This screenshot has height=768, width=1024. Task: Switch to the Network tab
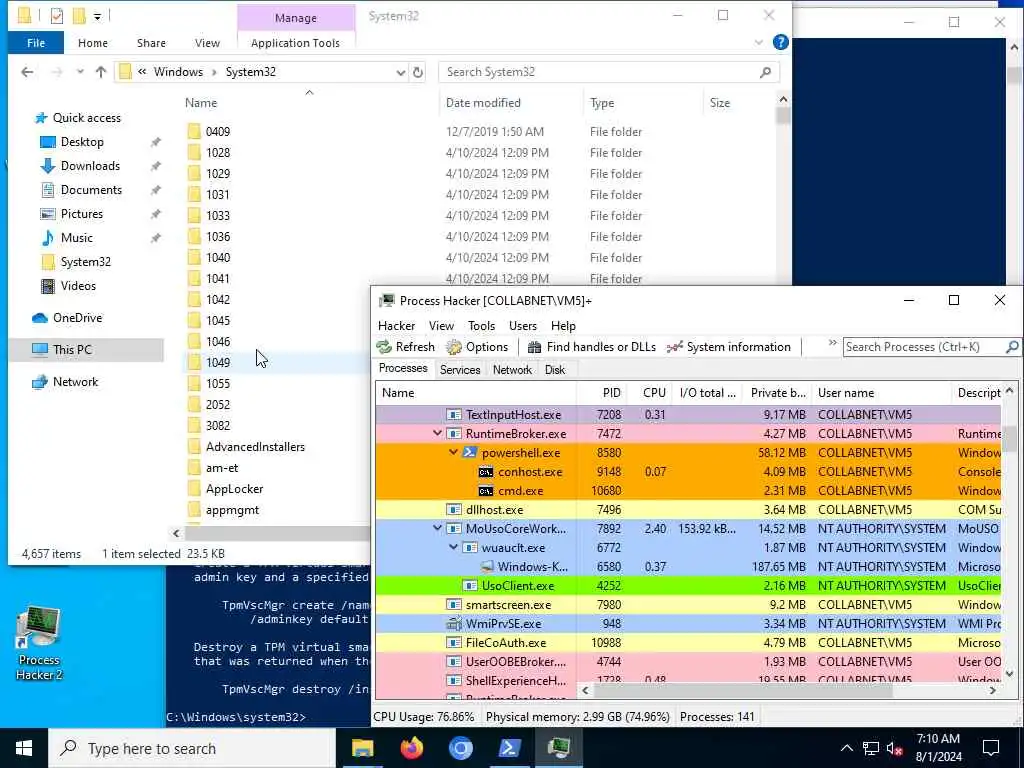pyautogui.click(x=512, y=370)
